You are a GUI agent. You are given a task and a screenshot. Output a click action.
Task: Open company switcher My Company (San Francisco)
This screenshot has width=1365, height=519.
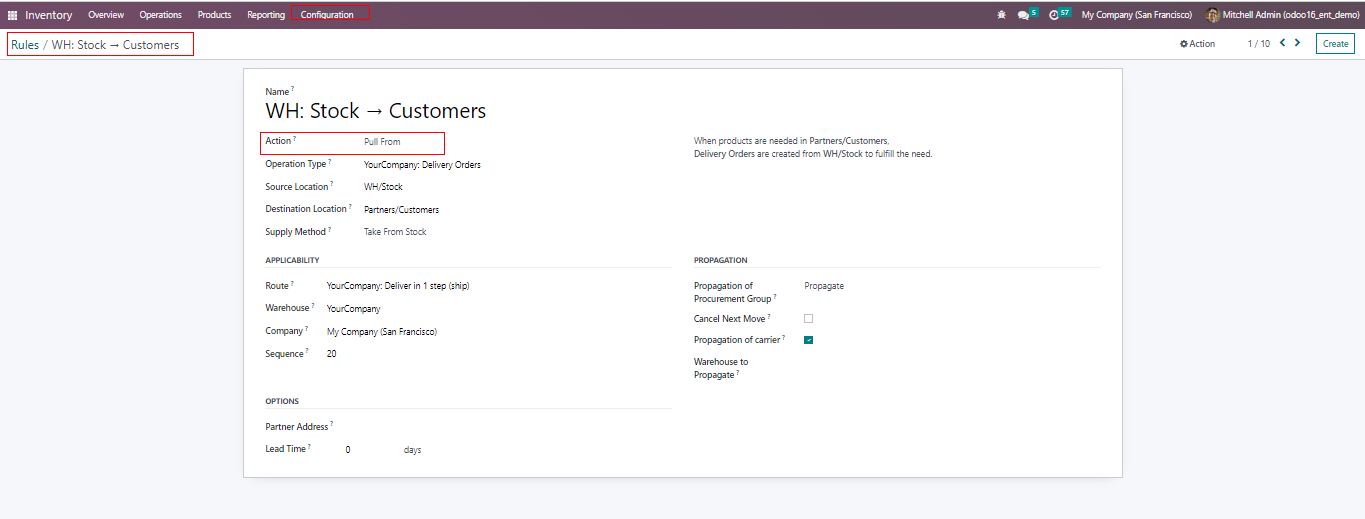pos(1136,15)
